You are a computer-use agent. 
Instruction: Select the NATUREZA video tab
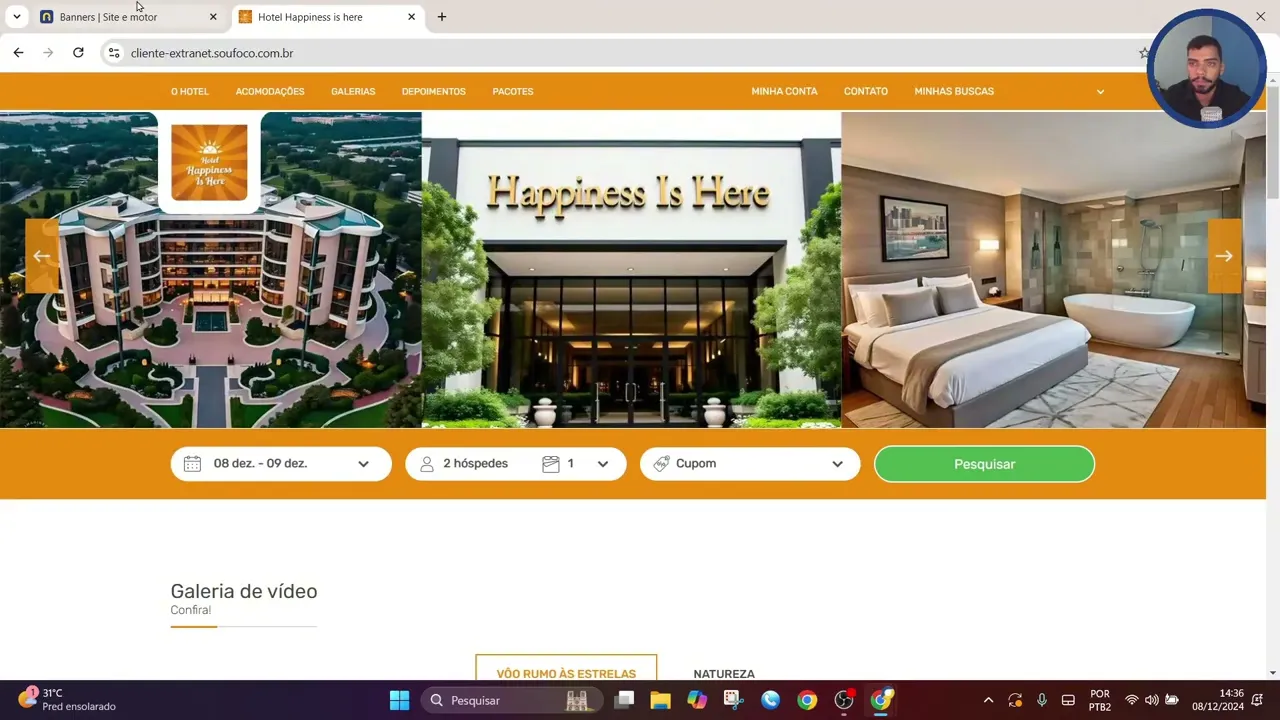724,674
